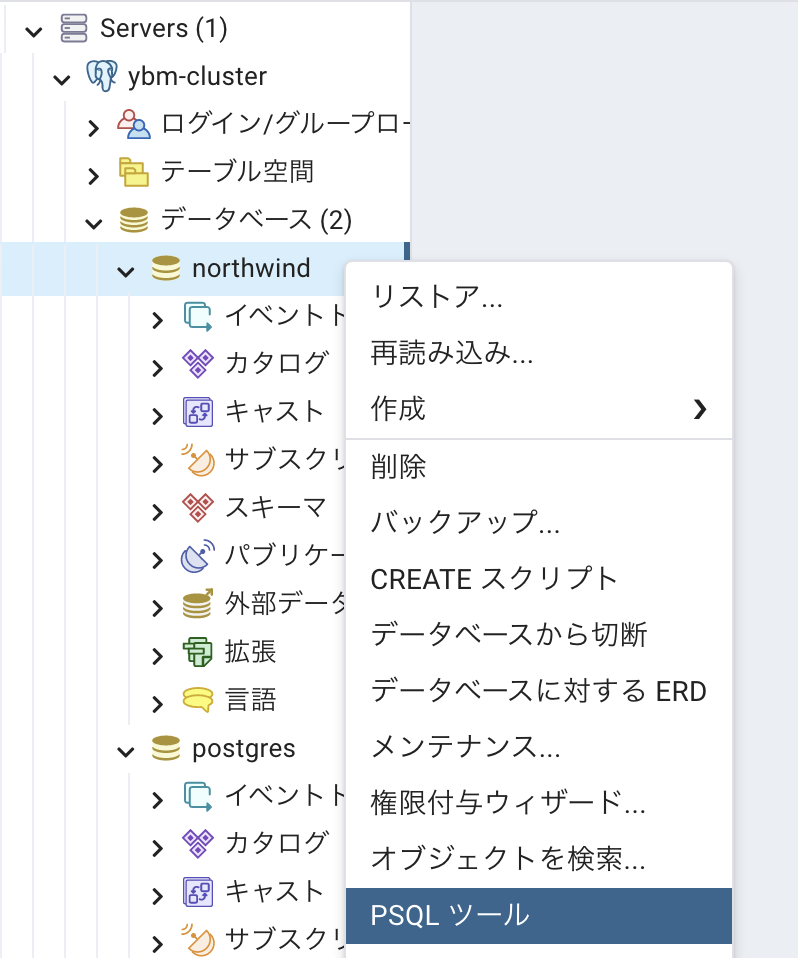
Task: Click the postgres database icon
Action: 166,748
